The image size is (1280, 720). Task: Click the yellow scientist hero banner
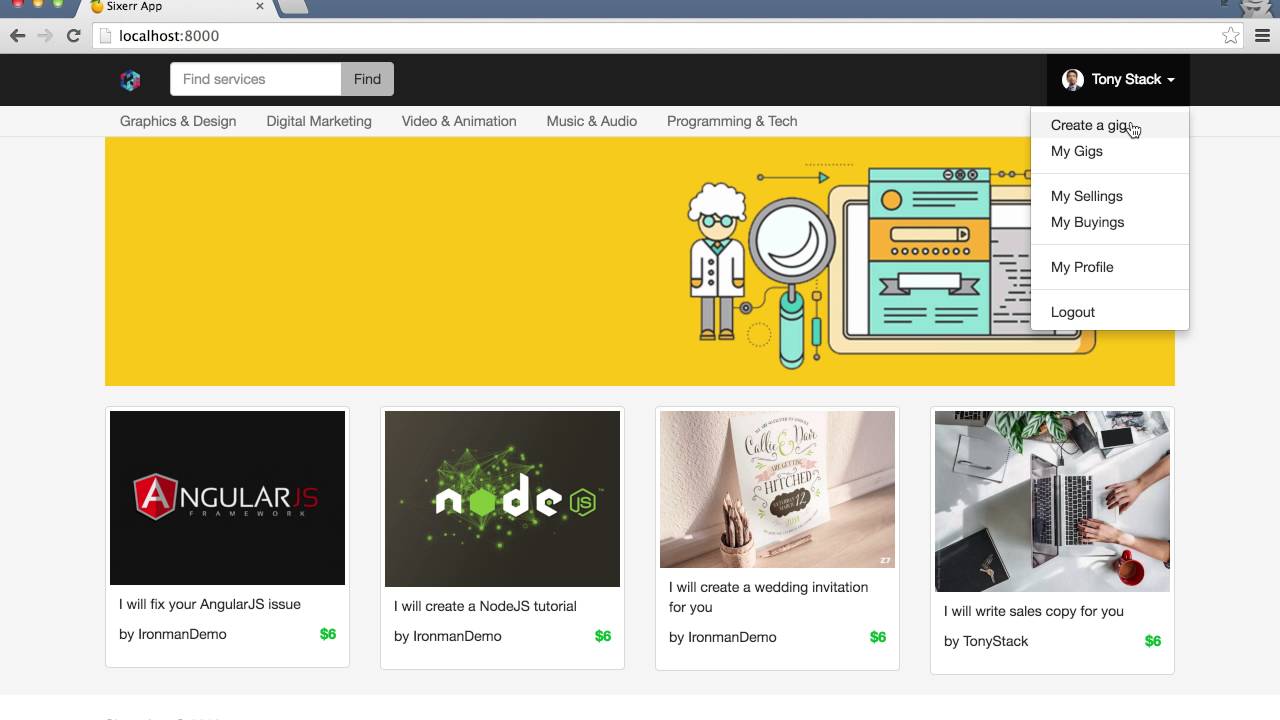coord(640,262)
